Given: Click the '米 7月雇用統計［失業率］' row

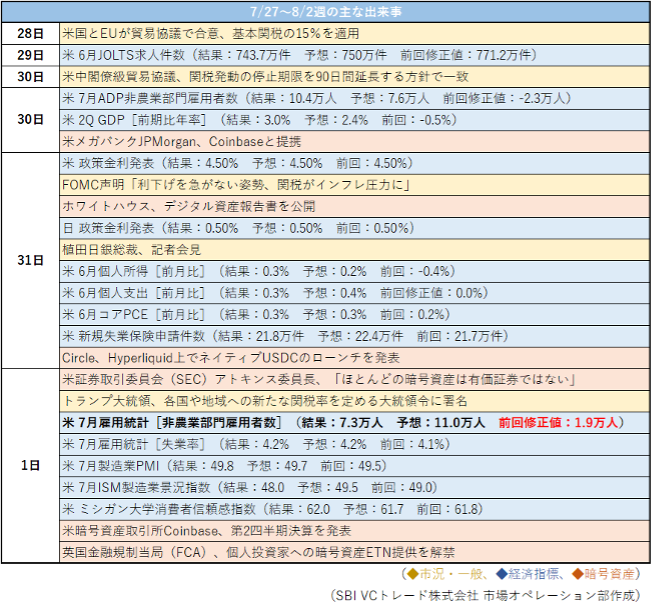Looking at the screenshot, I should (x=355, y=444).
